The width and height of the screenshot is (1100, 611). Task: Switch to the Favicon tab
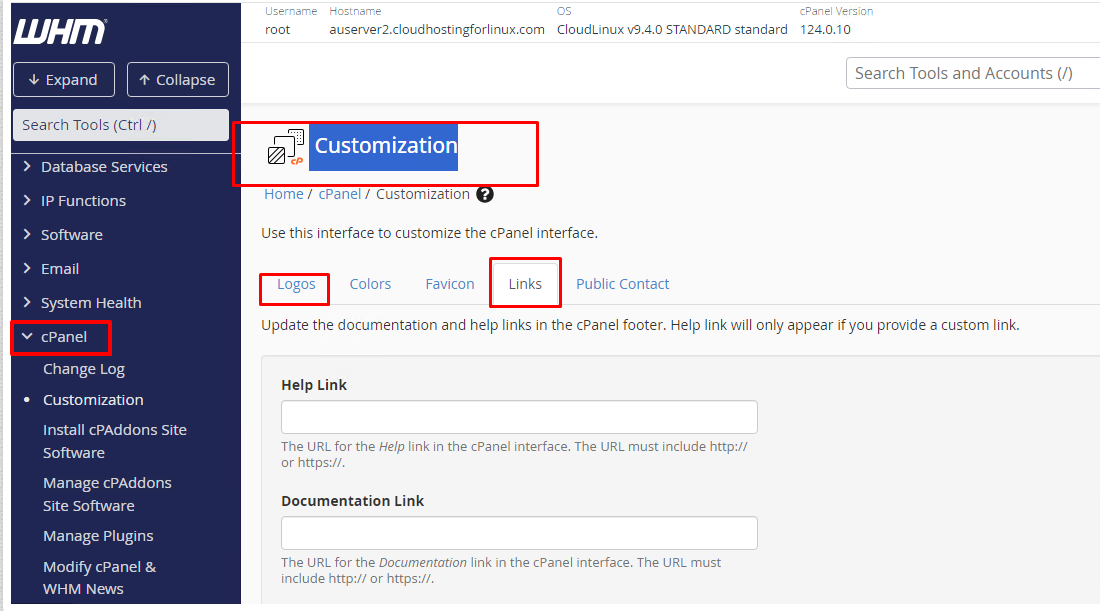pos(450,284)
